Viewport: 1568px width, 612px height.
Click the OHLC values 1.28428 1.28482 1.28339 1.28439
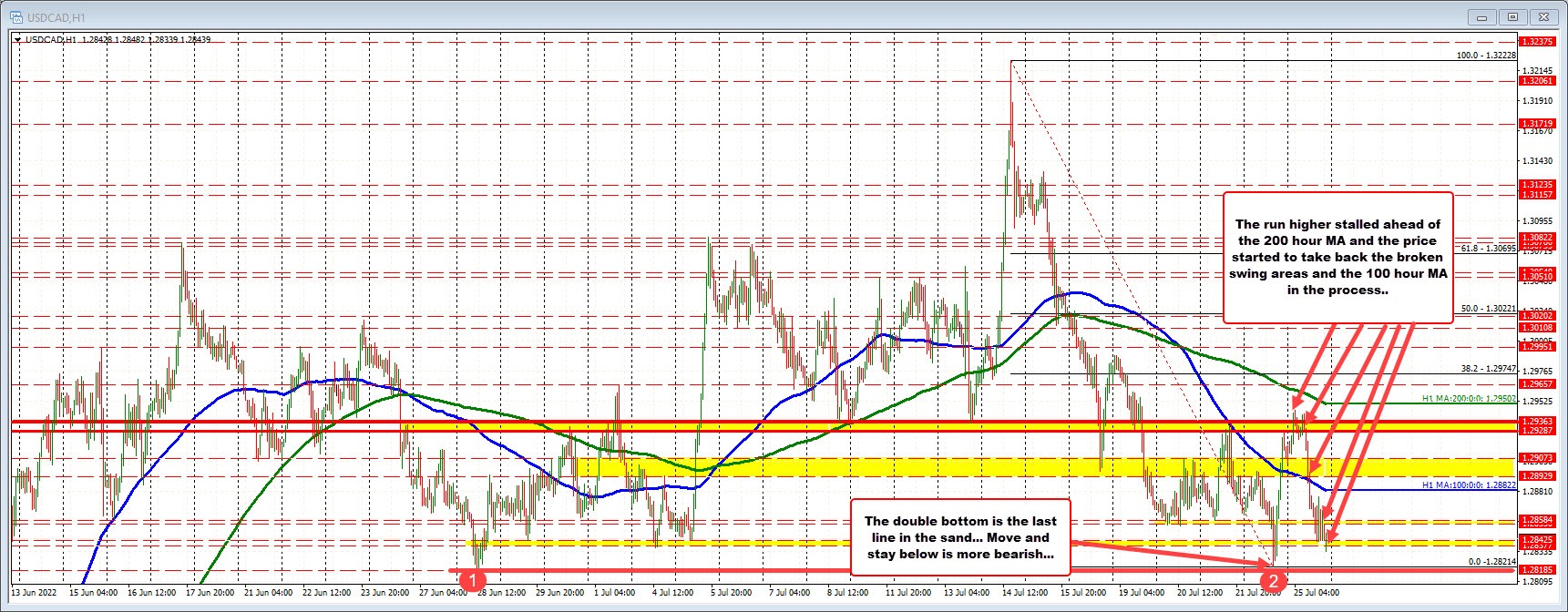pos(145,39)
